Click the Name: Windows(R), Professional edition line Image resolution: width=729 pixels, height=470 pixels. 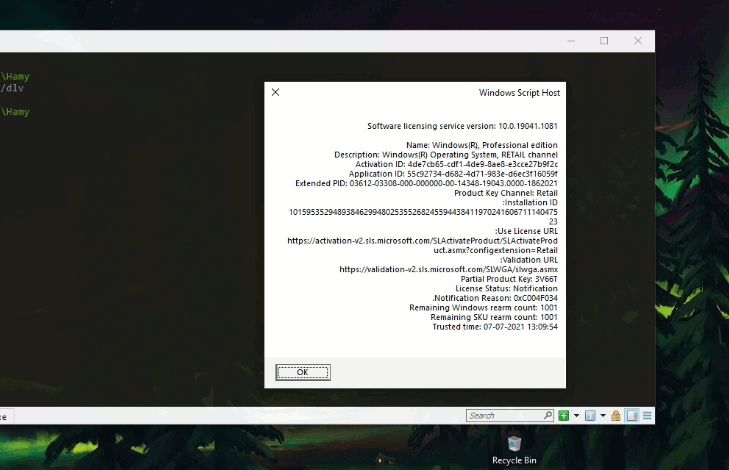[482, 145]
